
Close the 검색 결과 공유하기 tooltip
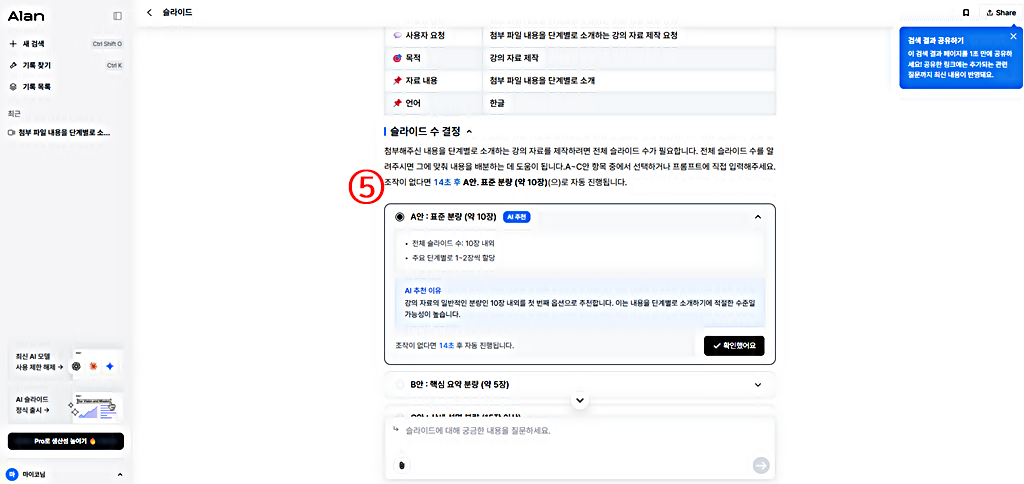point(1013,36)
